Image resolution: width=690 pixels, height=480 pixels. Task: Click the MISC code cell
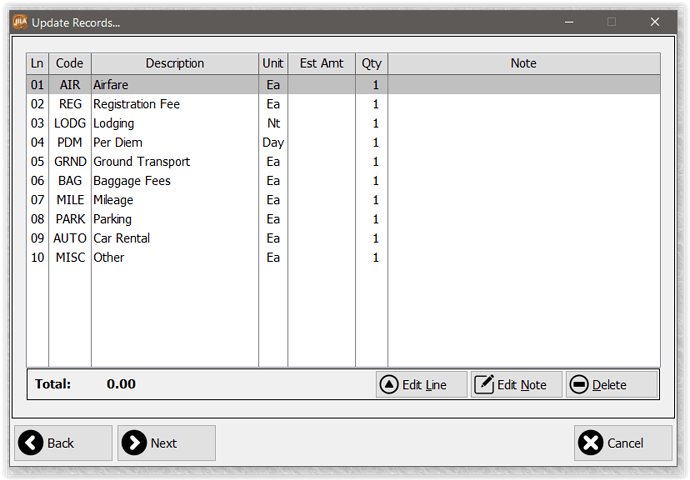coord(70,257)
